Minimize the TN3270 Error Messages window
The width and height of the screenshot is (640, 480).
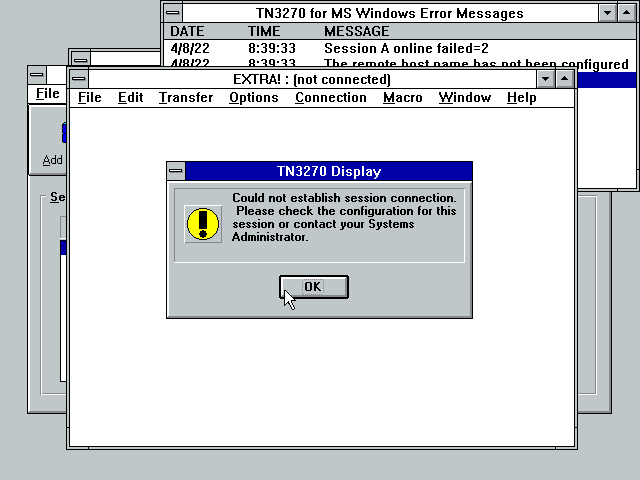pyautogui.click(x=607, y=13)
